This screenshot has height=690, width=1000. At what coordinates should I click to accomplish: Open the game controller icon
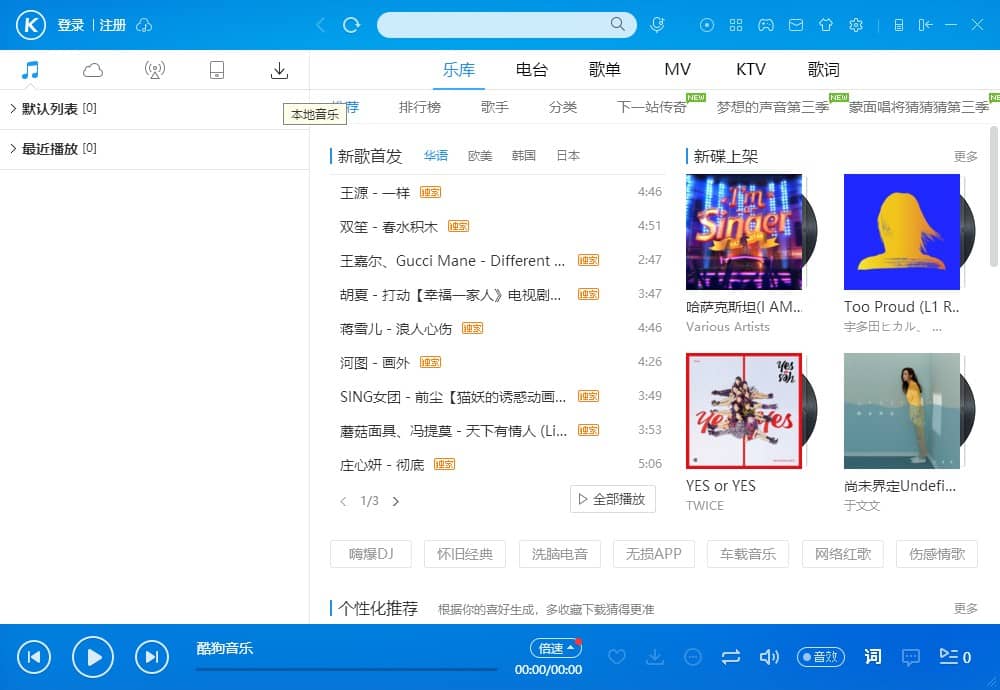coord(765,25)
